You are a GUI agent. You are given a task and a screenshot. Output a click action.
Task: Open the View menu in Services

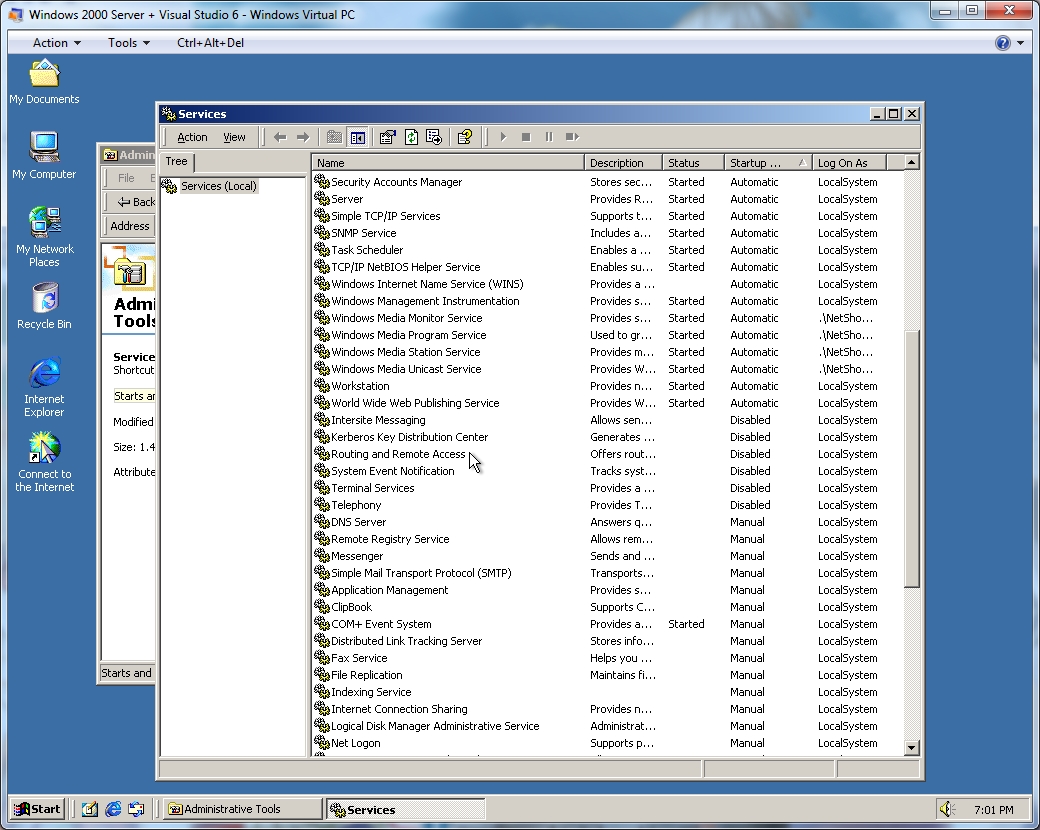click(x=234, y=137)
